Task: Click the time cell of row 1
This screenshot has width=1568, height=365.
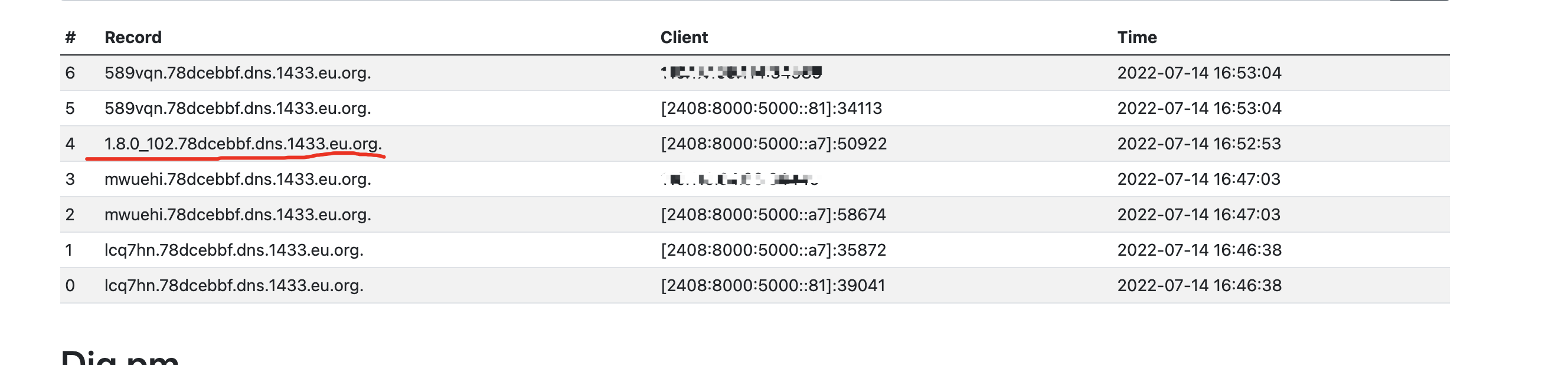Action: [1198, 250]
